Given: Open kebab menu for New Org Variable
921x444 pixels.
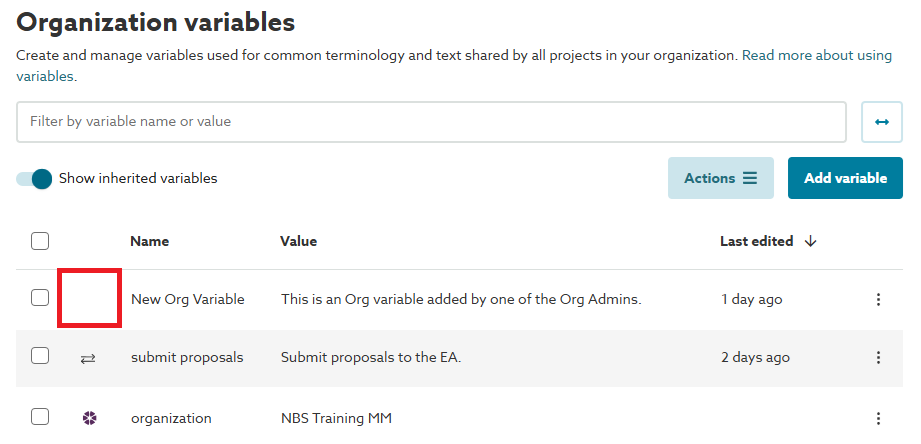Looking at the screenshot, I should click(x=878, y=299).
